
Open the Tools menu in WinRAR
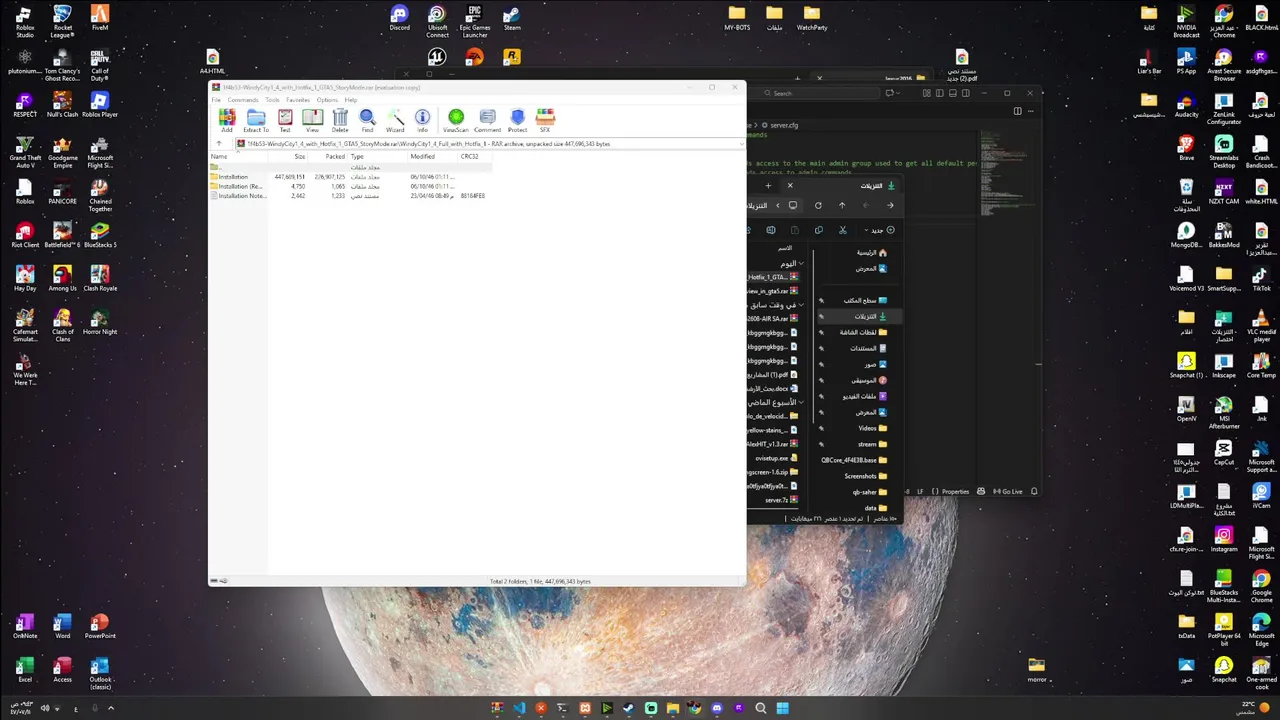pos(273,100)
